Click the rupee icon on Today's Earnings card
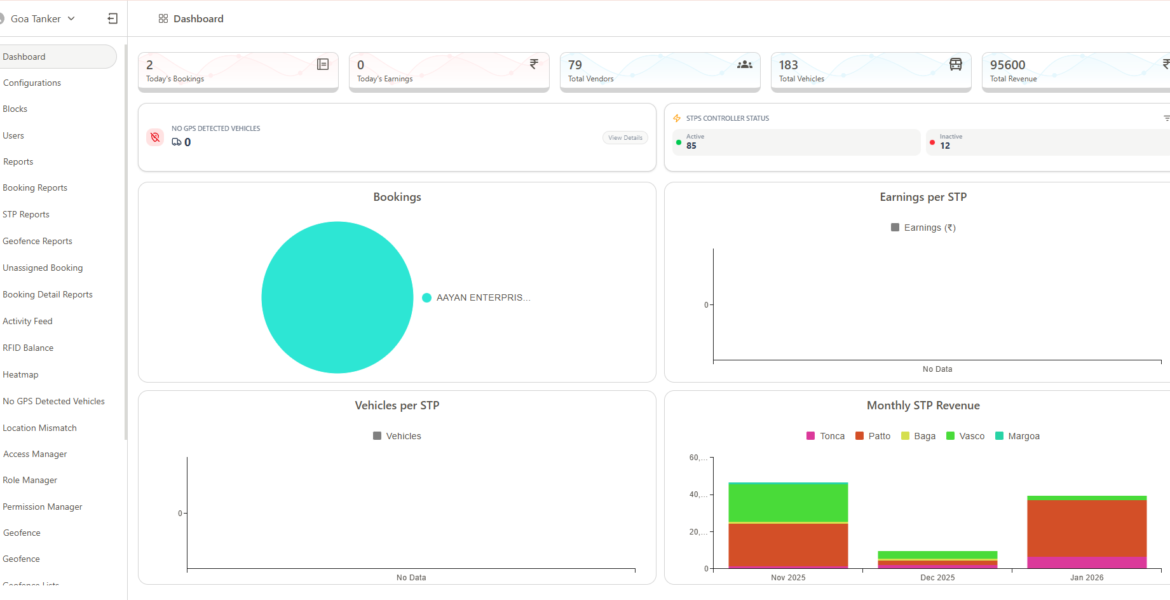 [x=533, y=64]
